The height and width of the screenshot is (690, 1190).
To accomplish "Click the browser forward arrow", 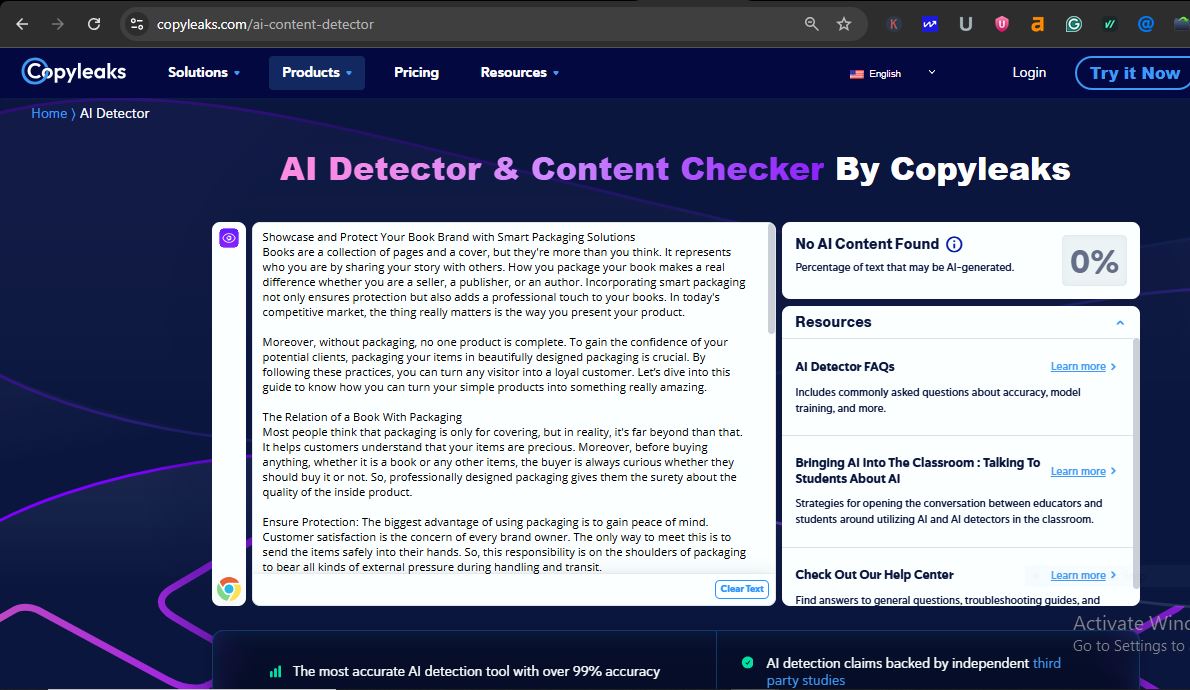I will coord(58,24).
